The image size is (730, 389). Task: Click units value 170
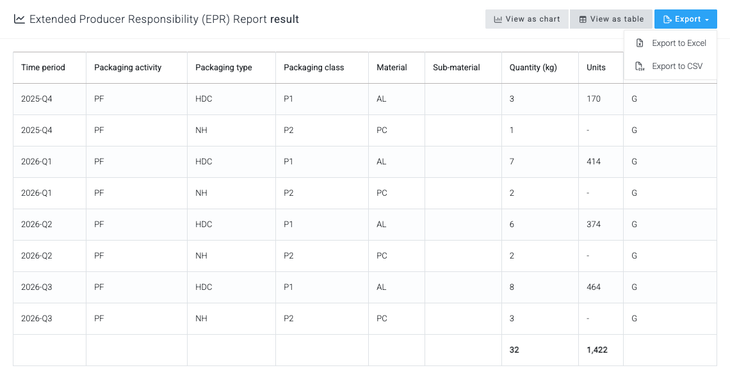[594, 99]
